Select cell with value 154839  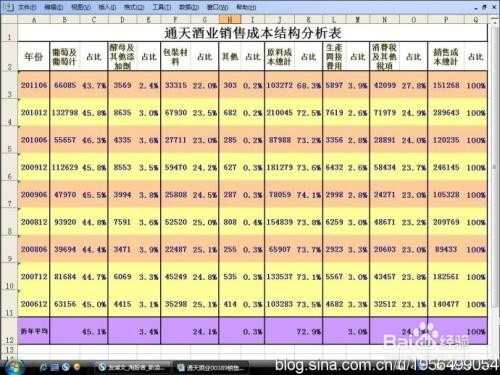pos(279,222)
